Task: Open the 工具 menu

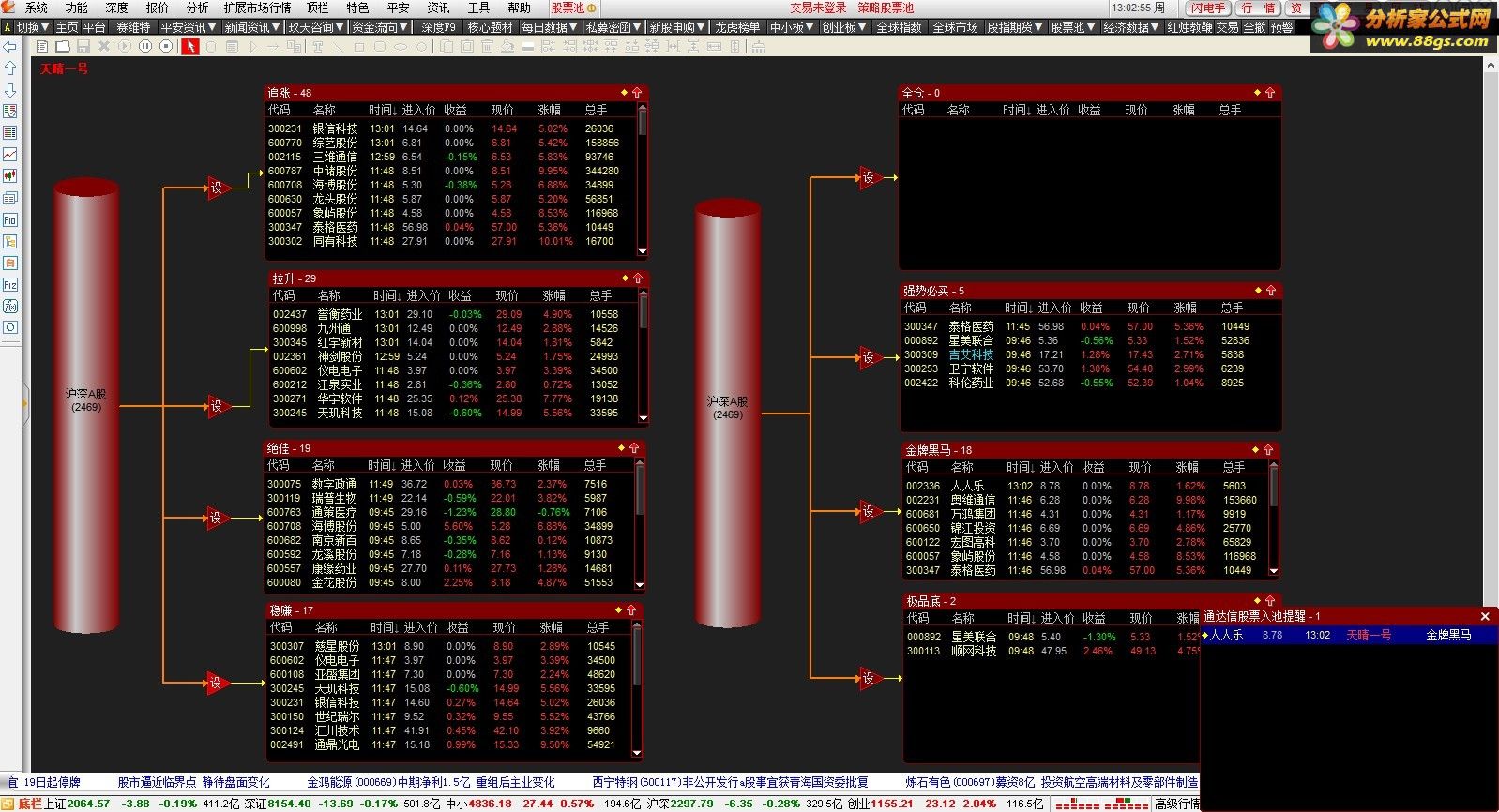Action: (x=478, y=8)
